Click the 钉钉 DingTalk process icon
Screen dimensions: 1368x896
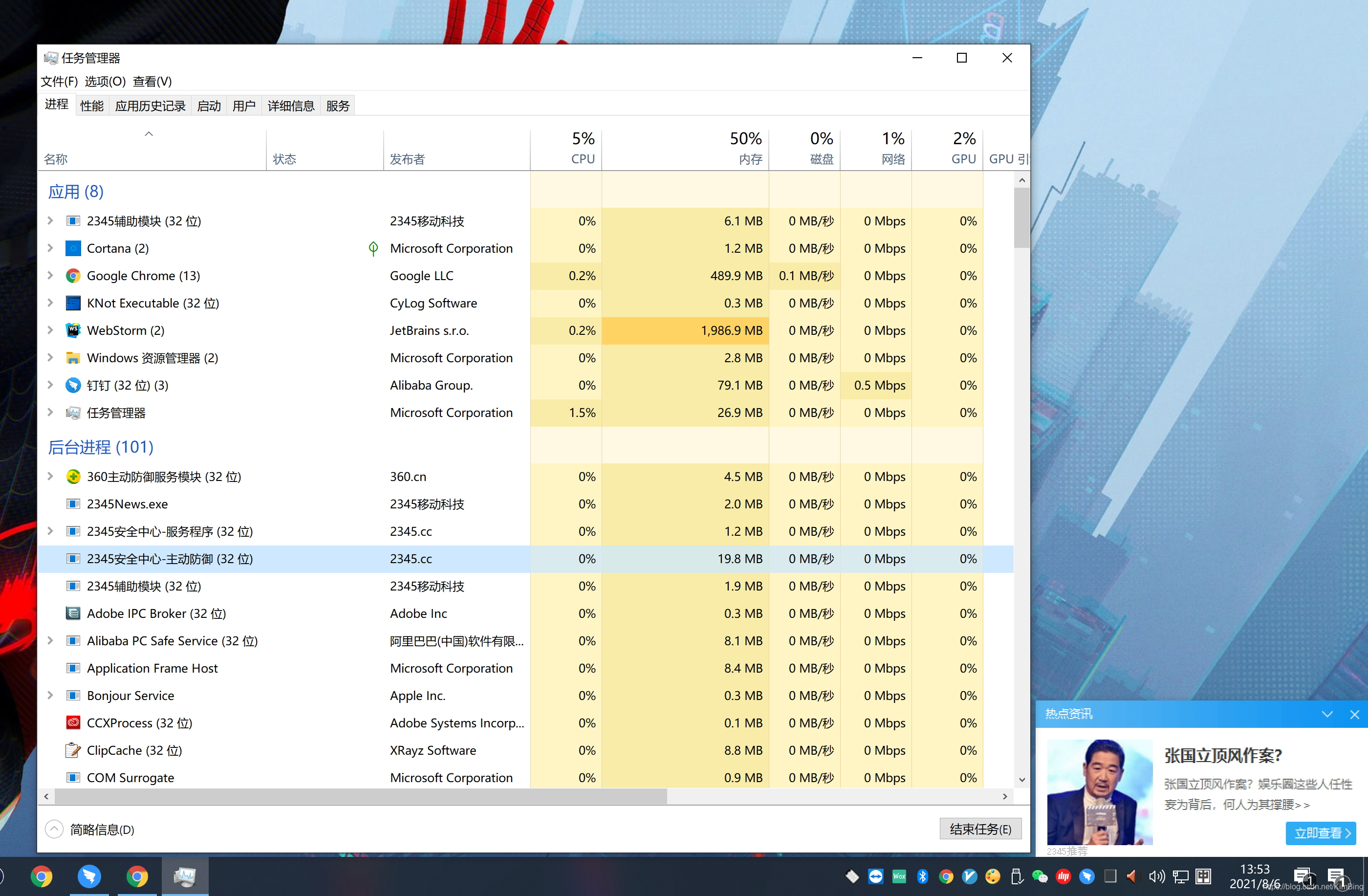click(73, 385)
